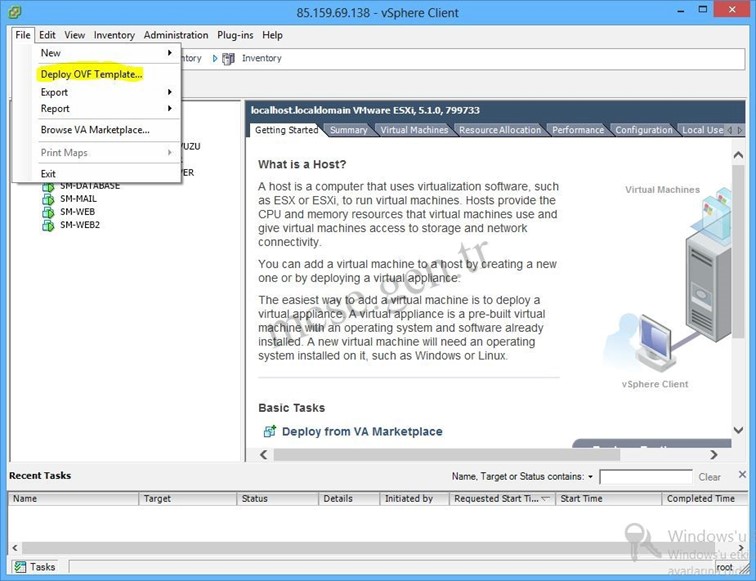756x581 pixels.
Task: Select SM-DATABASE in the inventory tree
Action: pos(90,187)
